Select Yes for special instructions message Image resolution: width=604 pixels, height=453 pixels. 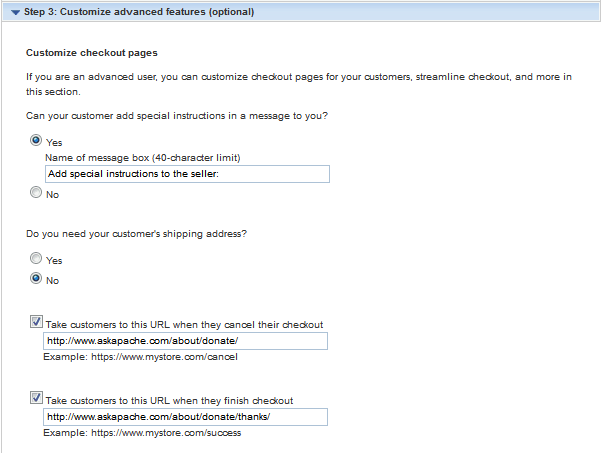tap(37, 142)
